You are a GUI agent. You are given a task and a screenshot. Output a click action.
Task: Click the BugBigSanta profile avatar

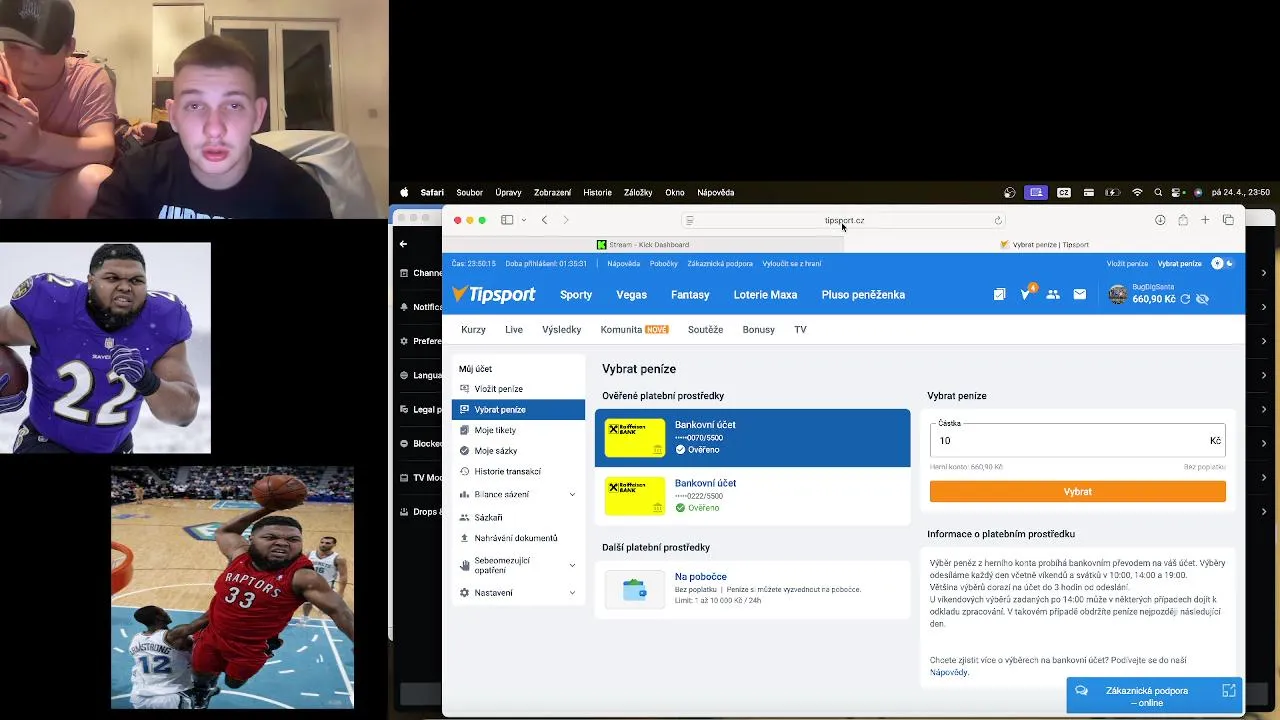[1118, 294]
